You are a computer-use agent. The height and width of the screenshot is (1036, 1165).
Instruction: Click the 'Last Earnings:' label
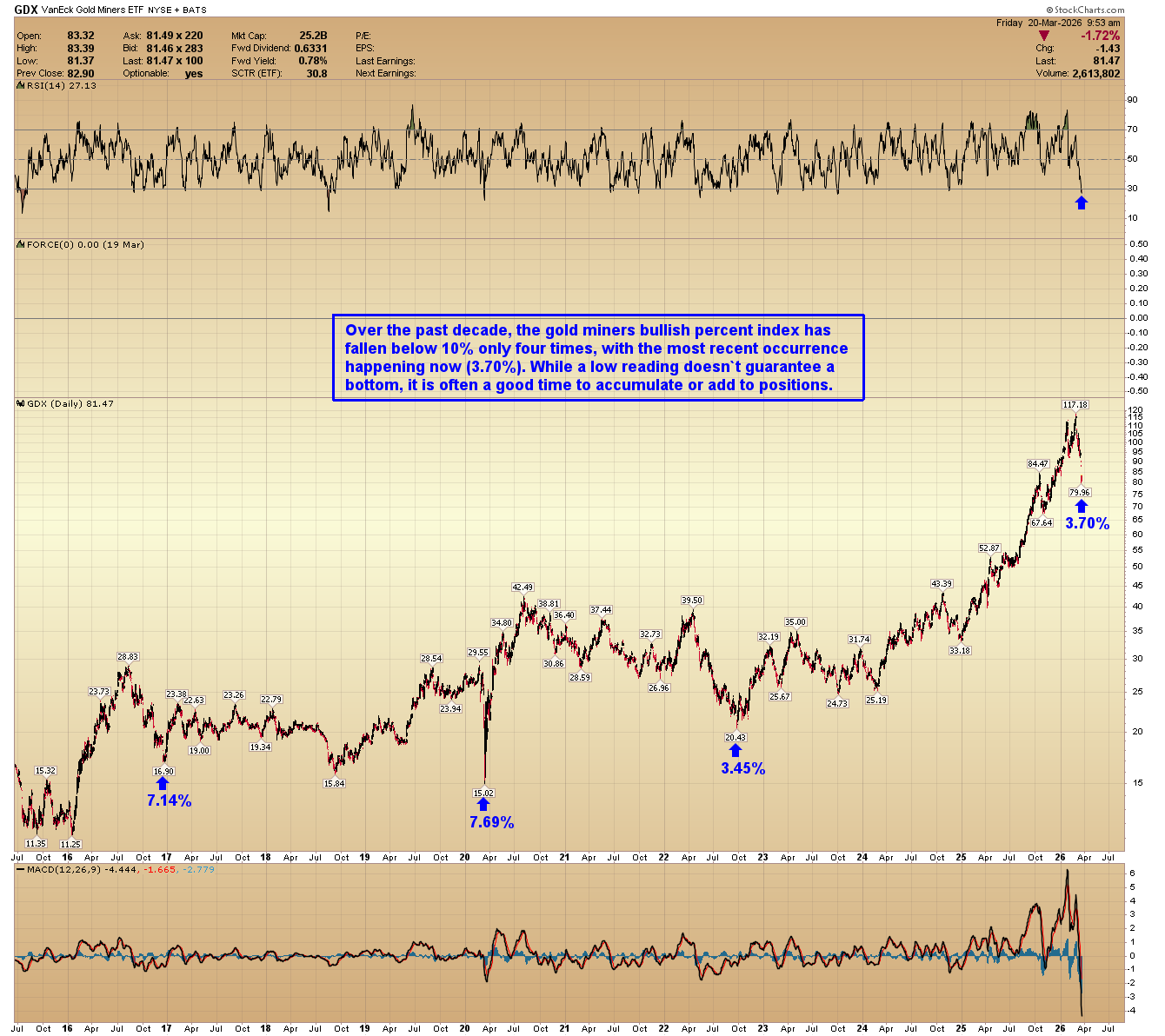pos(385,61)
